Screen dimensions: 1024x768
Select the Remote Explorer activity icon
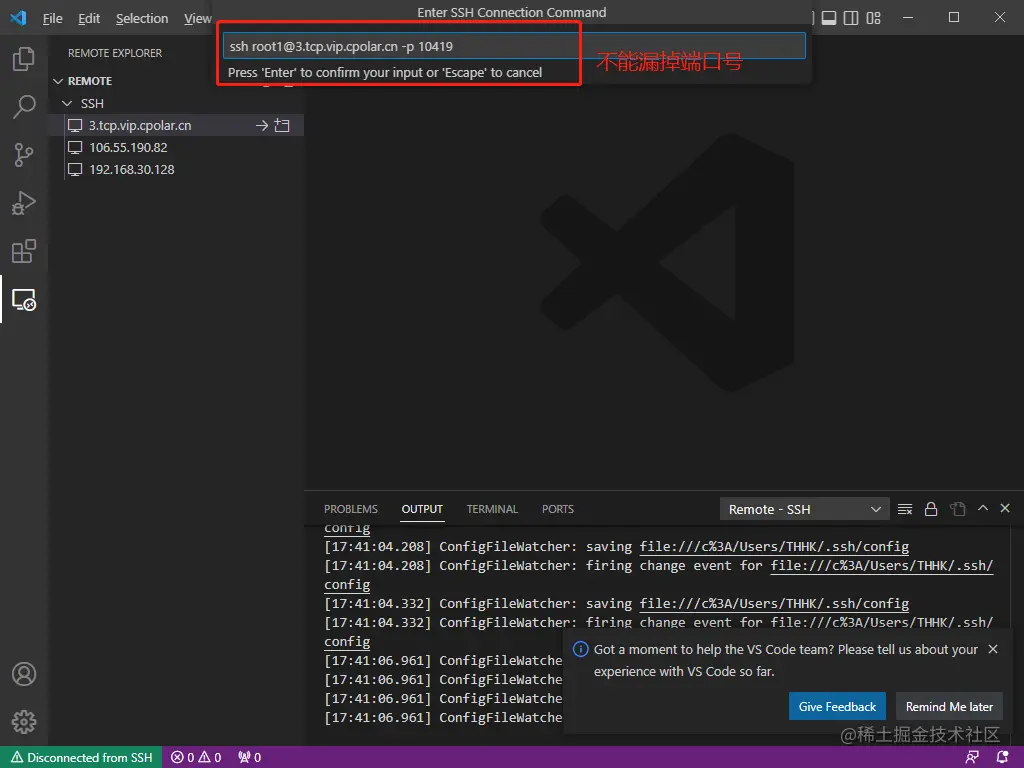coord(24,300)
